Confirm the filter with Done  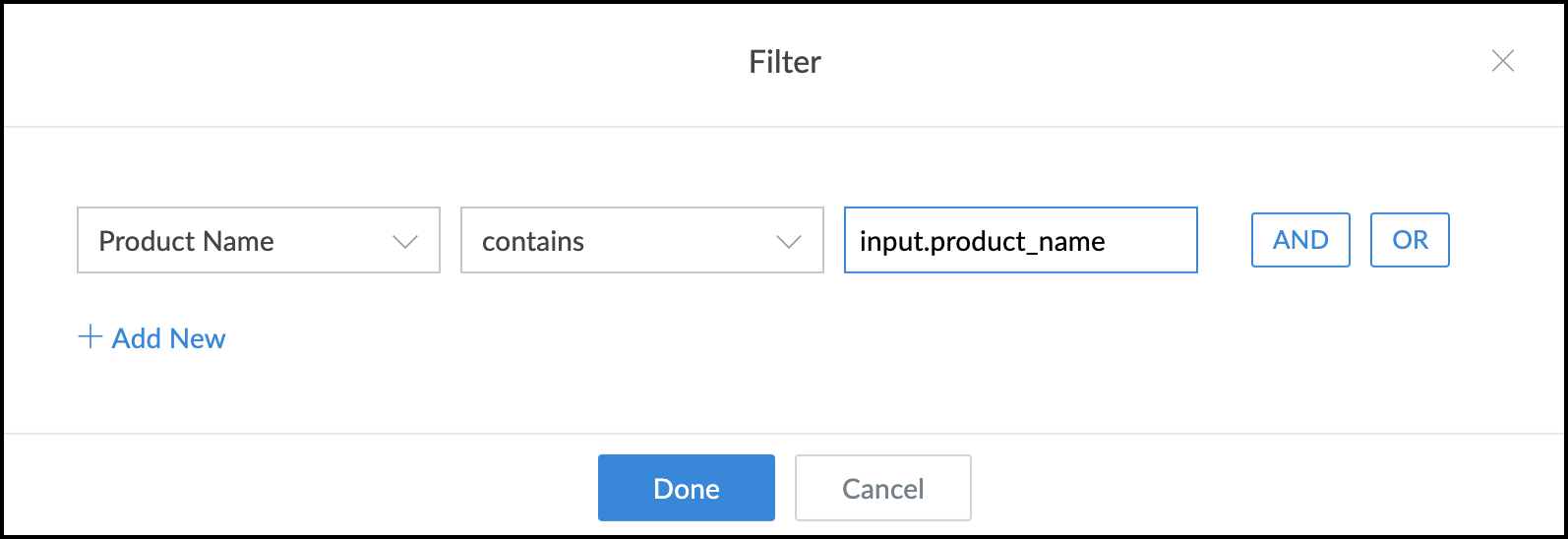click(686, 488)
